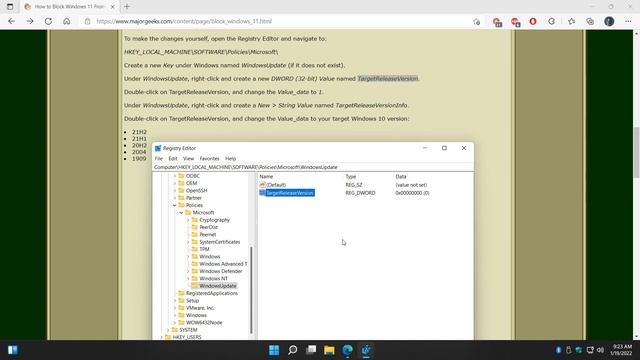Open Microsoft Edge from taskbar

click(x=348, y=350)
